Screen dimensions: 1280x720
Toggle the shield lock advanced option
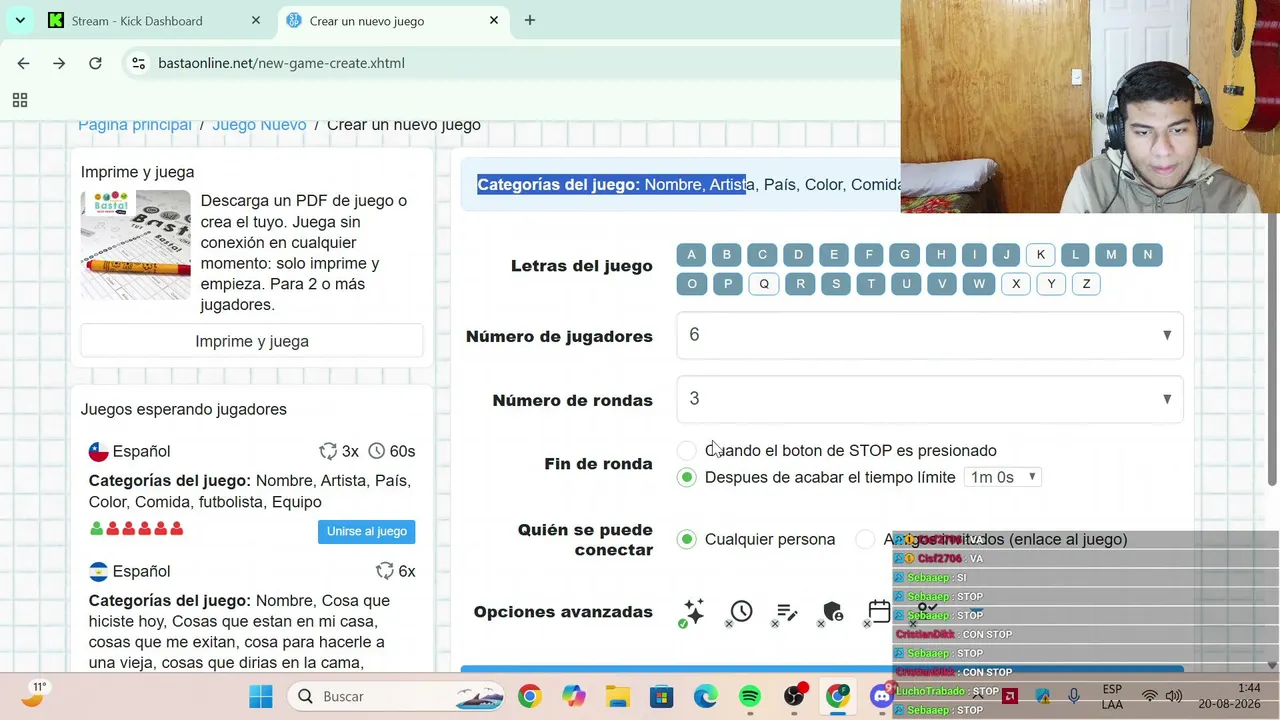click(x=833, y=612)
